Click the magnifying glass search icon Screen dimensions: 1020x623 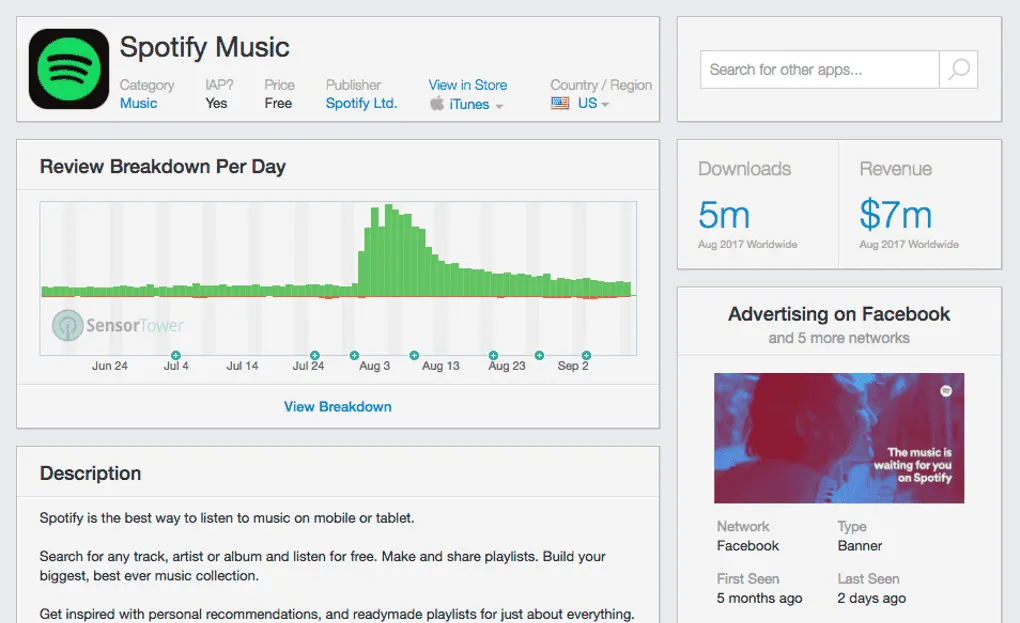959,70
